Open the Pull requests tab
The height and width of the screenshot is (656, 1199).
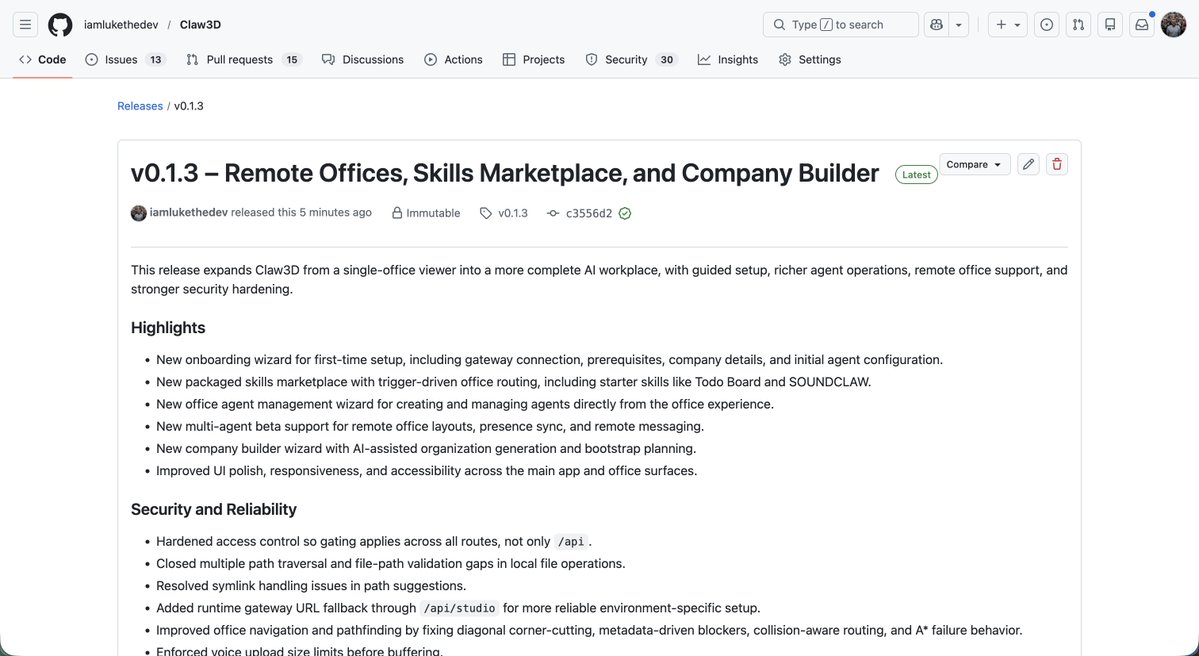244,60
